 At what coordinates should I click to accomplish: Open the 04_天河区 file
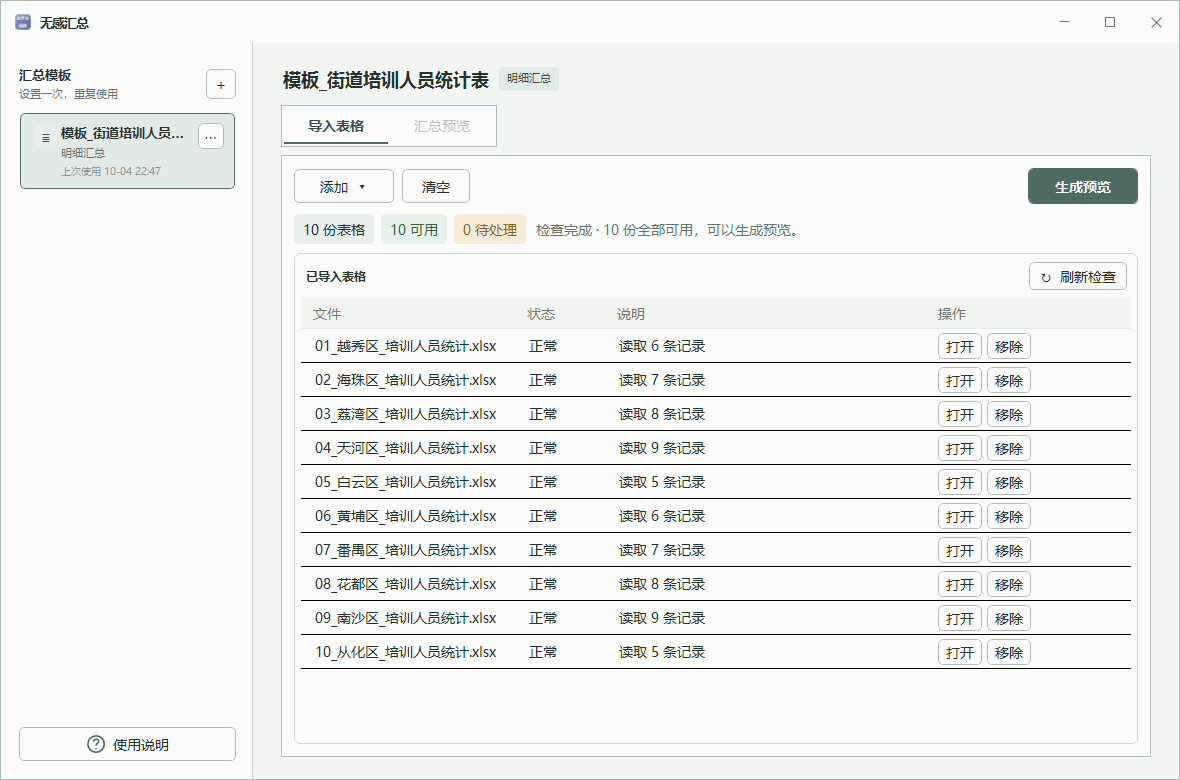point(960,448)
